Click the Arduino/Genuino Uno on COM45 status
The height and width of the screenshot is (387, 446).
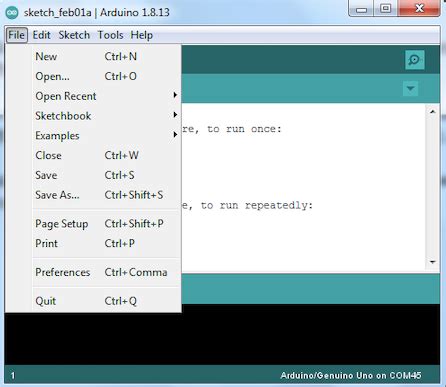pyautogui.click(x=351, y=376)
